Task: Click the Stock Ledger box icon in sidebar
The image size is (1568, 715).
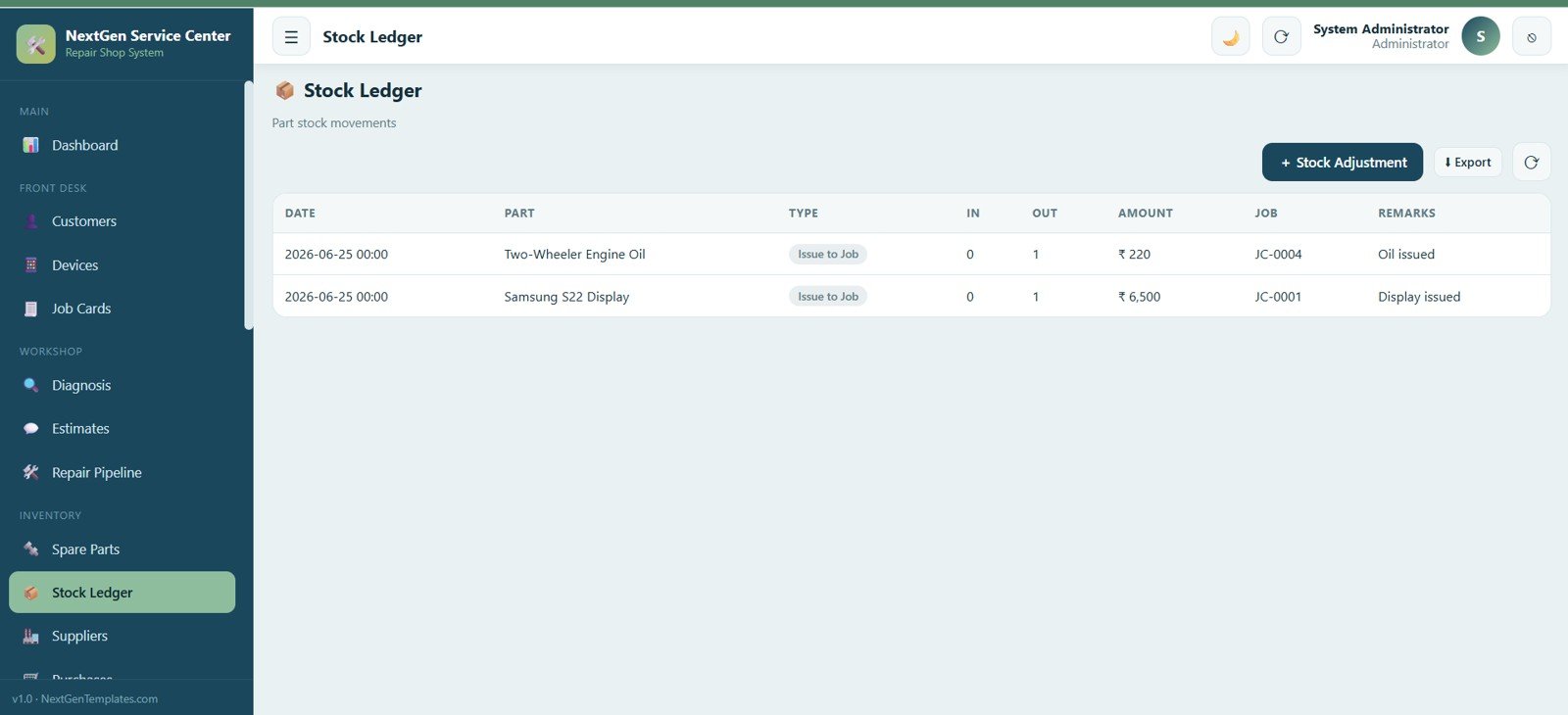Action: (x=31, y=593)
